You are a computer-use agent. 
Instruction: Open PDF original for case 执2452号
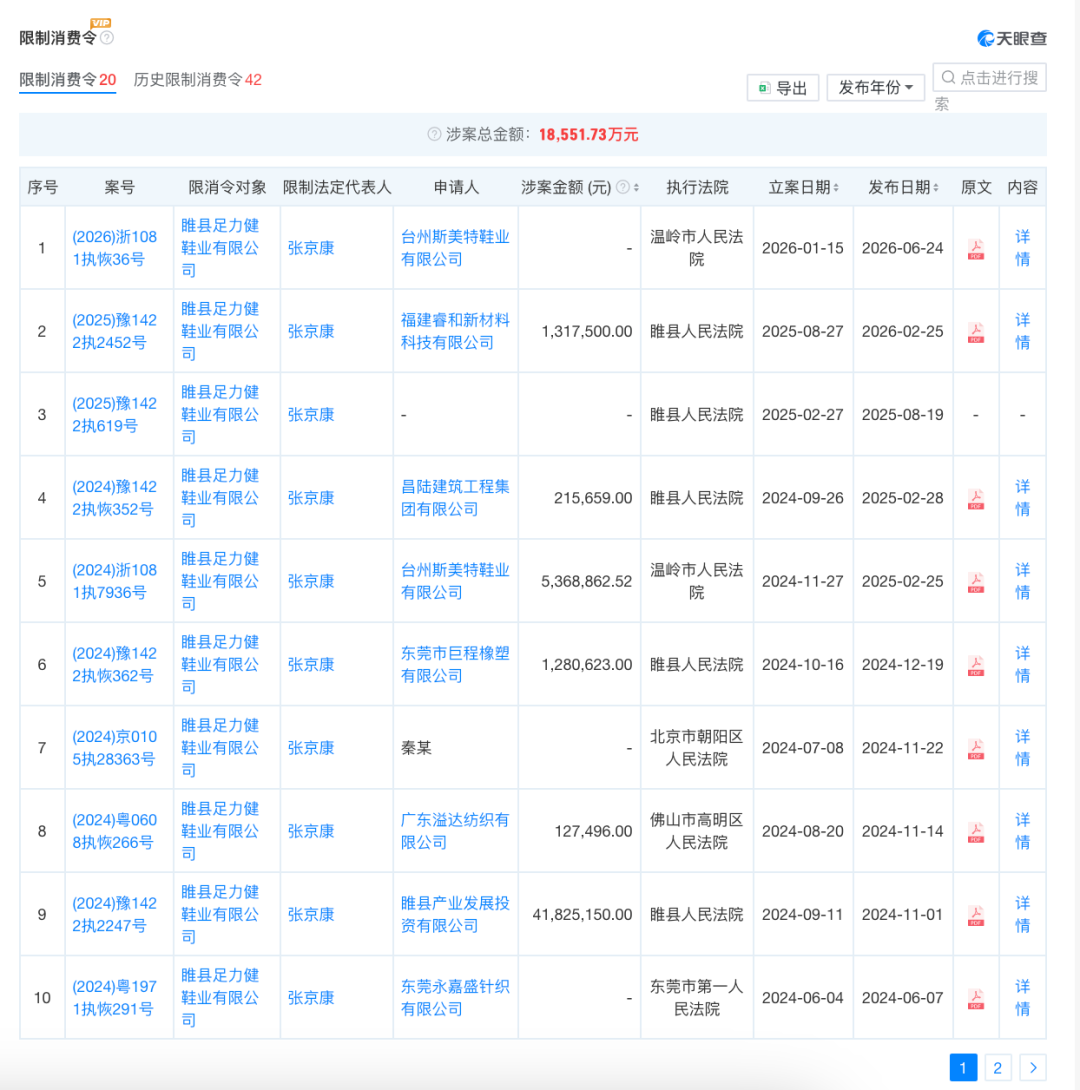pos(976,332)
